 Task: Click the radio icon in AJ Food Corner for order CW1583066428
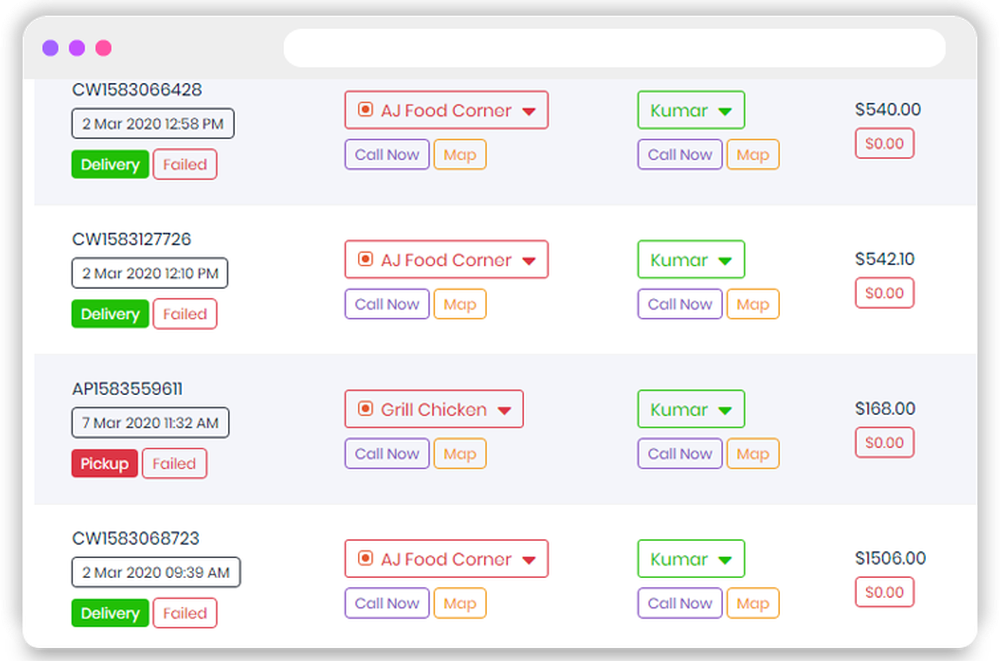click(x=365, y=110)
